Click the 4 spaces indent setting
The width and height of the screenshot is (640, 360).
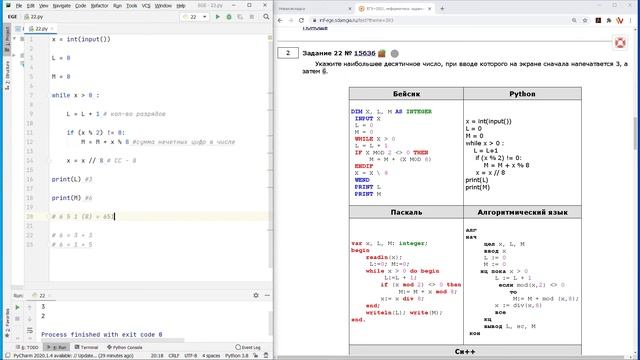tap(211, 356)
